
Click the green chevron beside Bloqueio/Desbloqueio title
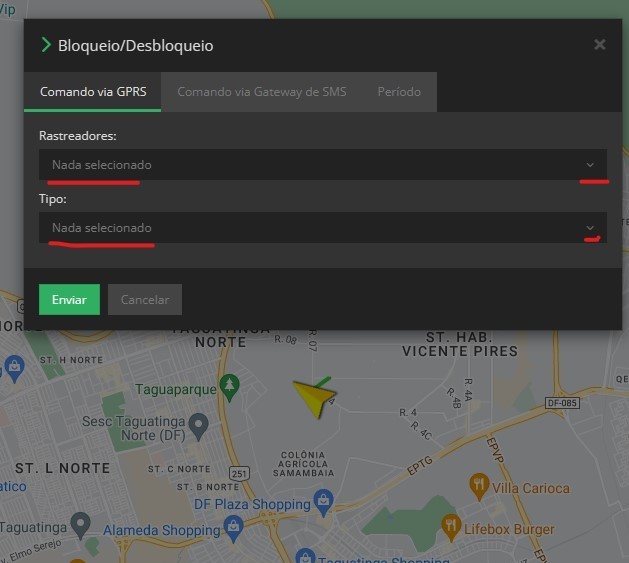pos(45,45)
